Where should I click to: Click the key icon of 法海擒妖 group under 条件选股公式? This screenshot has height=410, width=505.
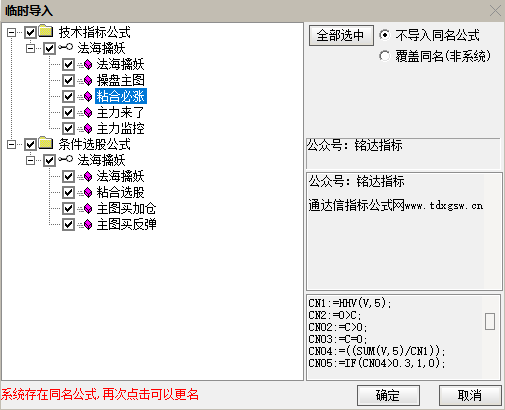[65, 160]
